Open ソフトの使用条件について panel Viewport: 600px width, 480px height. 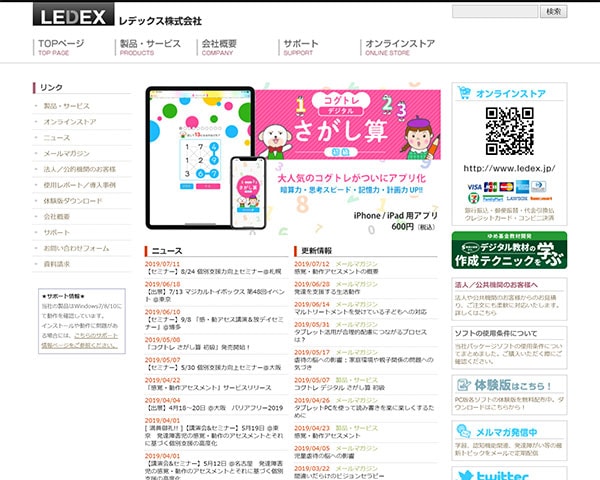509,348
